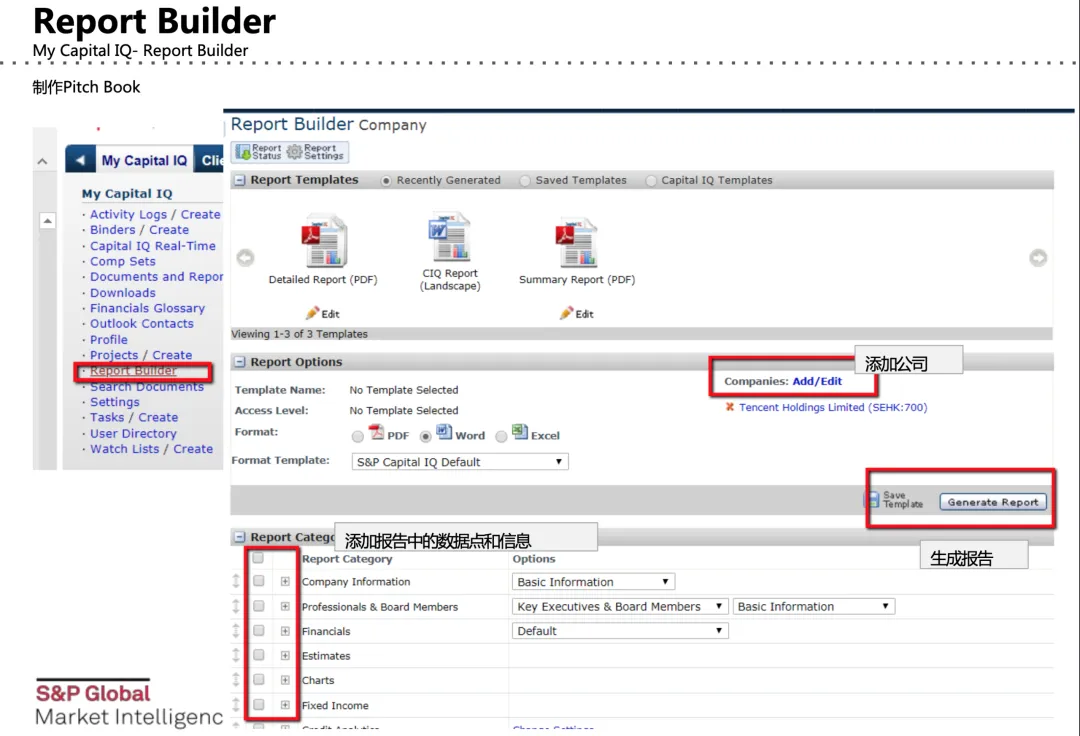Open Capital IQ Real-Time link
This screenshot has width=1080, height=736.
(153, 246)
